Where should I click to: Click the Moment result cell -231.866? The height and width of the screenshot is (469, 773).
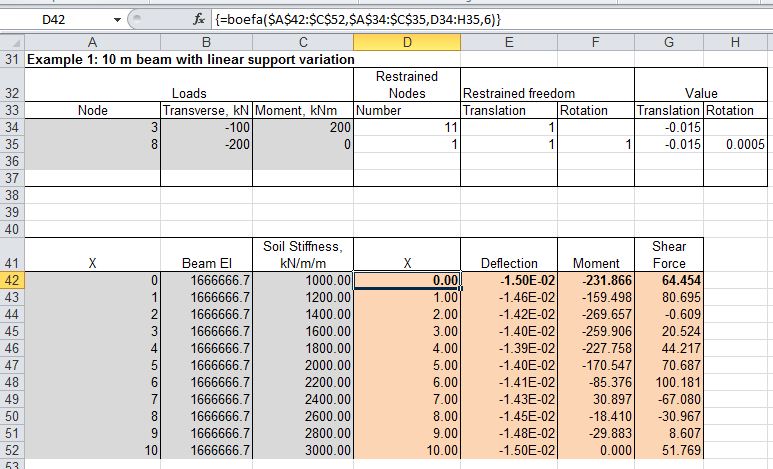596,281
